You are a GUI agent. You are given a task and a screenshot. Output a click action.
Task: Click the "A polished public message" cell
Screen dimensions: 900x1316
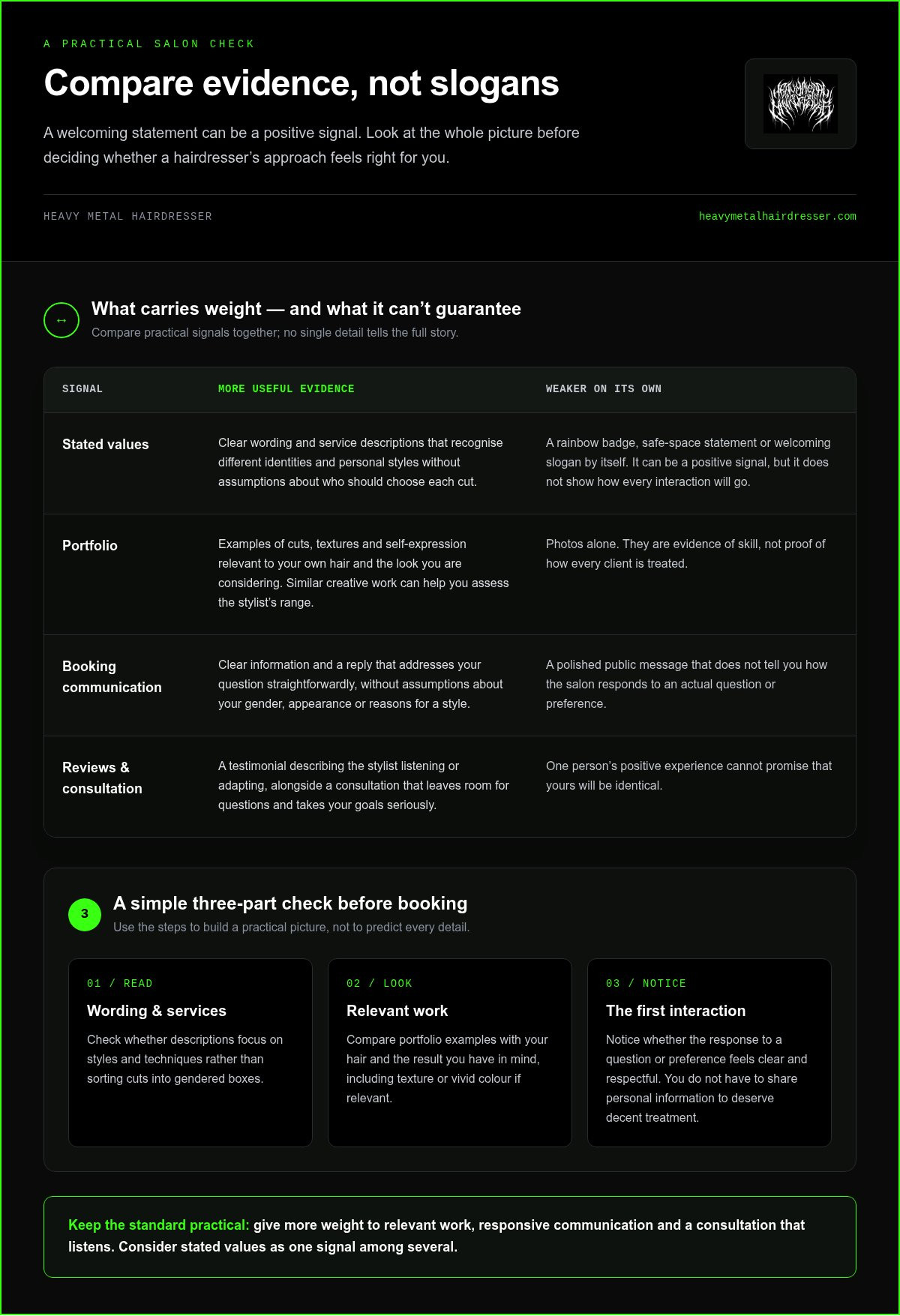687,685
